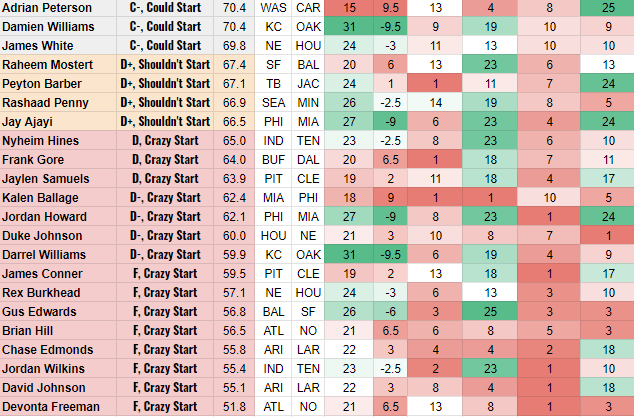Select Gus Edwards' BAL team cell
The width and height of the screenshot is (634, 417).
[278, 312]
